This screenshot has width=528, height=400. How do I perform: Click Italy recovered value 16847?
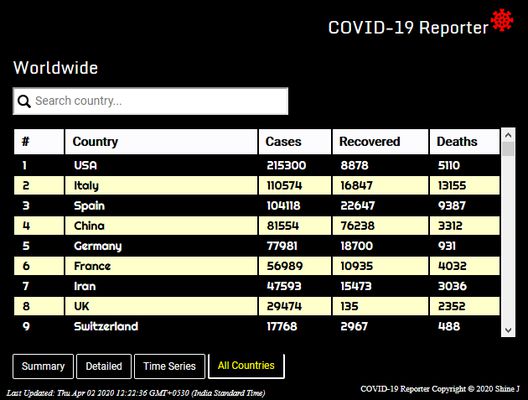click(x=356, y=186)
